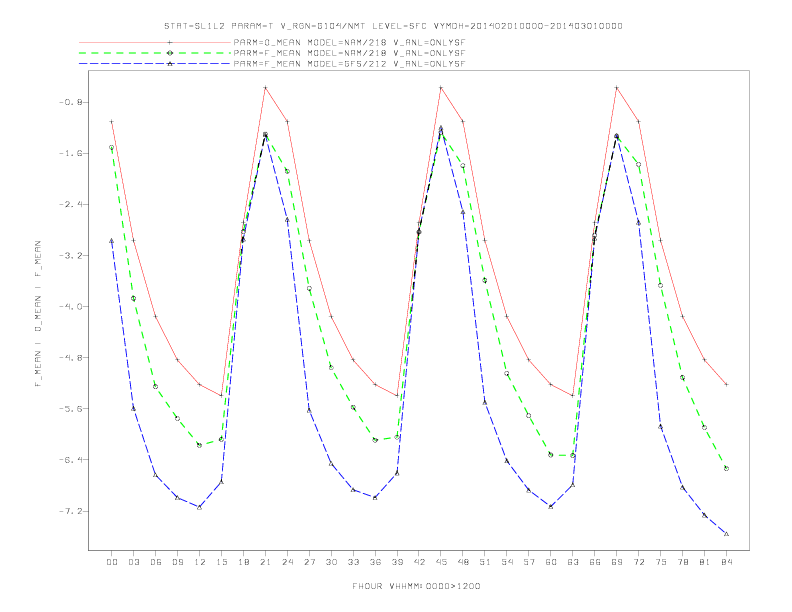Click the green circle data point at hour 84

point(726,469)
